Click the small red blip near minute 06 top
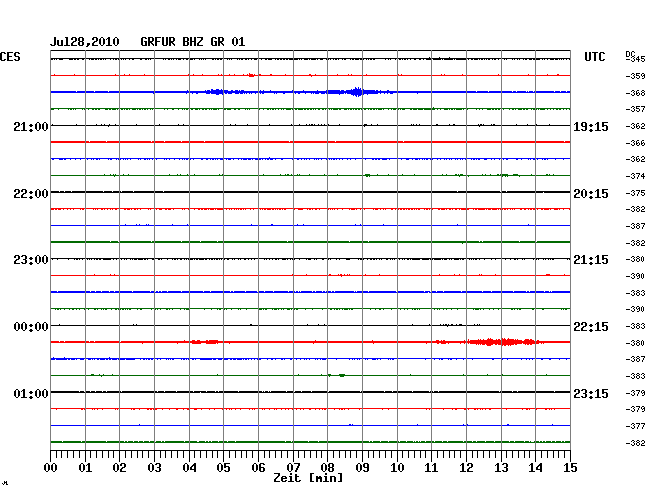650x494 pixels. click(x=252, y=75)
